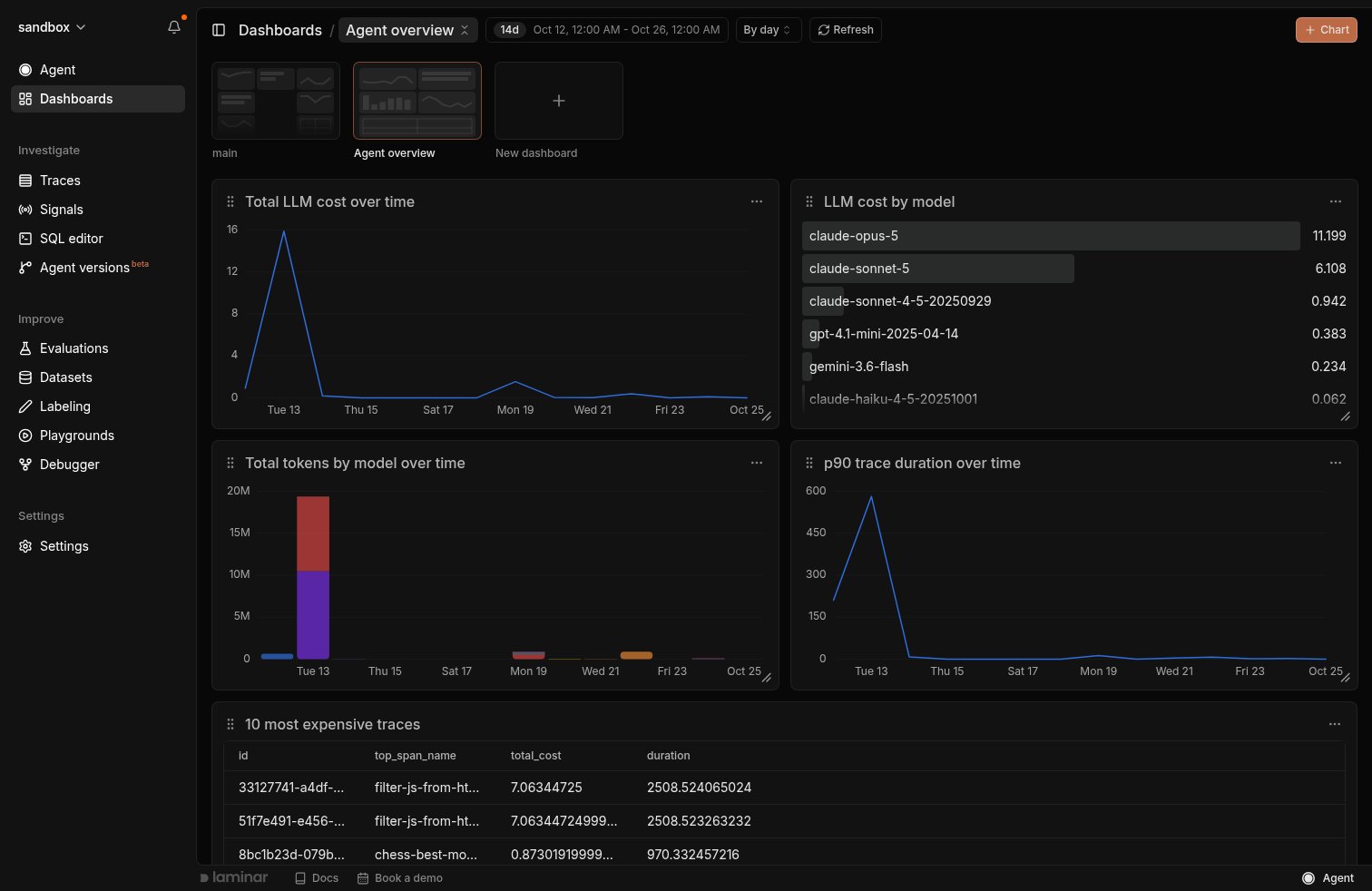The height and width of the screenshot is (891, 1372).
Task: Go to Agent in sidebar
Action: 98,70
